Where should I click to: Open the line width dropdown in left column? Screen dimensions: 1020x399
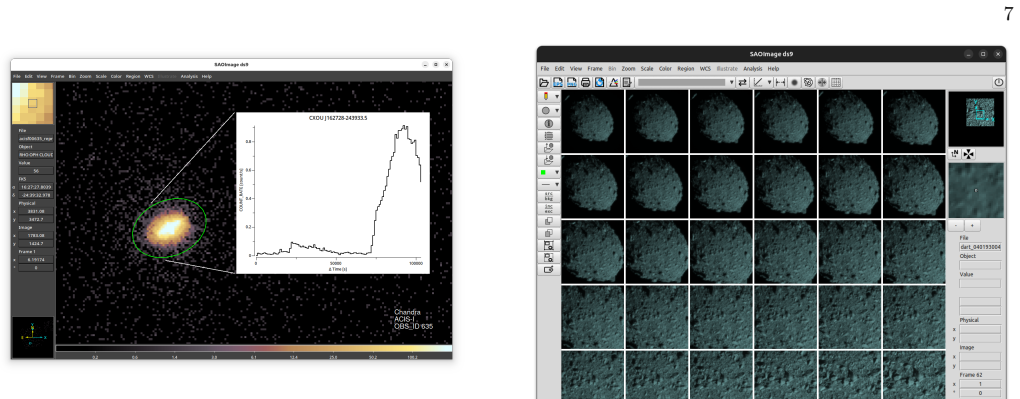point(557,184)
